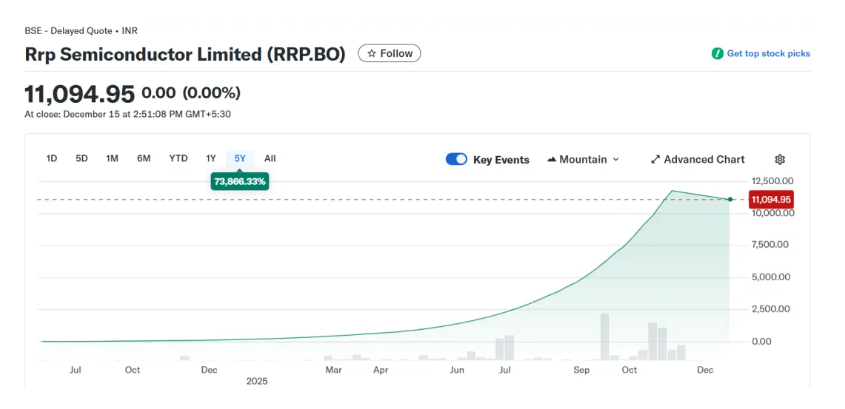This screenshot has width=845, height=409.
Task: Follow Rrp Semiconductor Limited stock
Action: coord(390,54)
